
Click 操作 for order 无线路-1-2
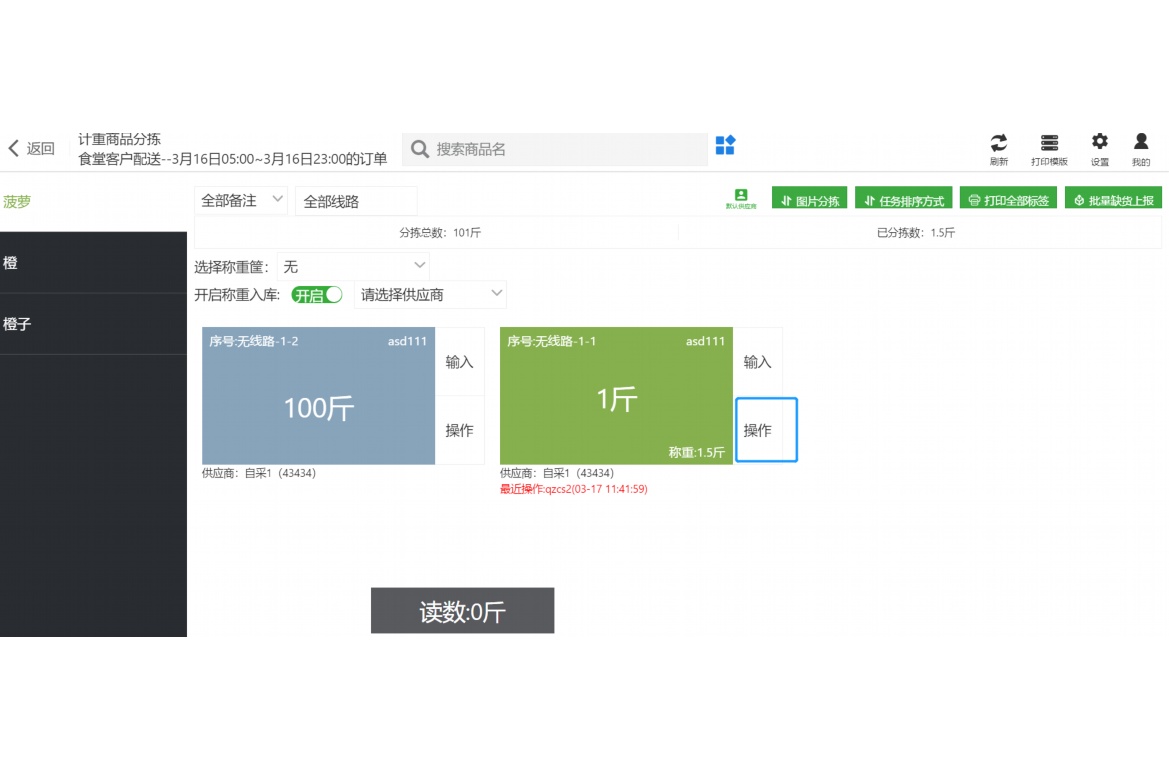pyautogui.click(x=459, y=430)
